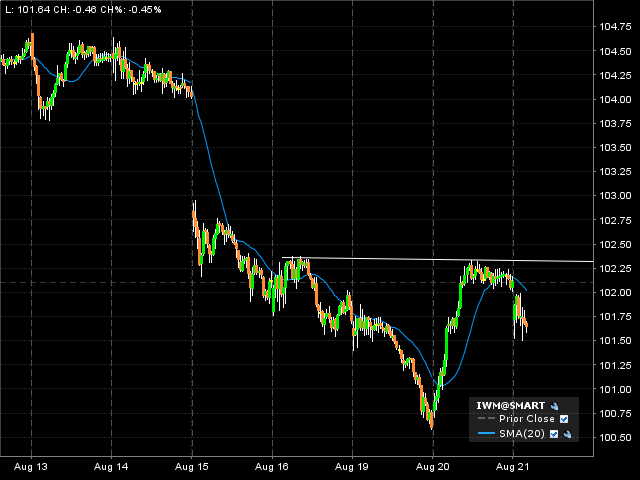This screenshot has width=640, height=480.
Task: Click the Aug 21 date label
Action: [513, 467]
